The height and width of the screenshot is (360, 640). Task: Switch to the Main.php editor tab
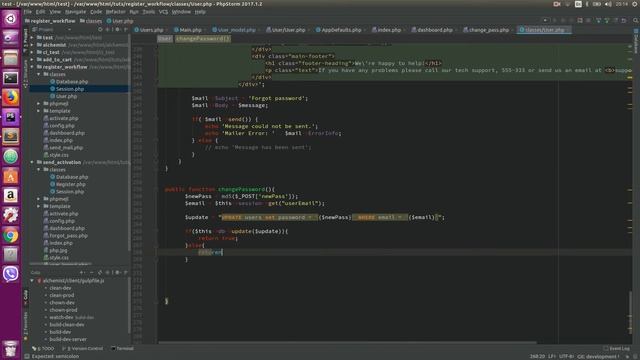[x=190, y=30]
